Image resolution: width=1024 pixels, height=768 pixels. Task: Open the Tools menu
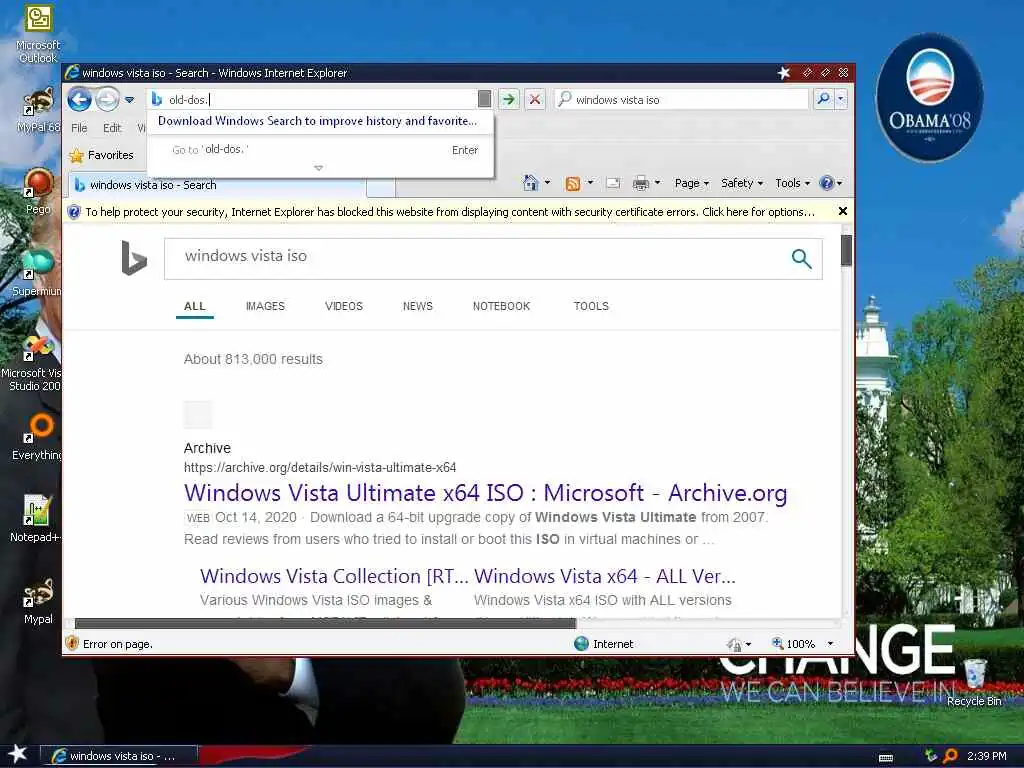(792, 184)
